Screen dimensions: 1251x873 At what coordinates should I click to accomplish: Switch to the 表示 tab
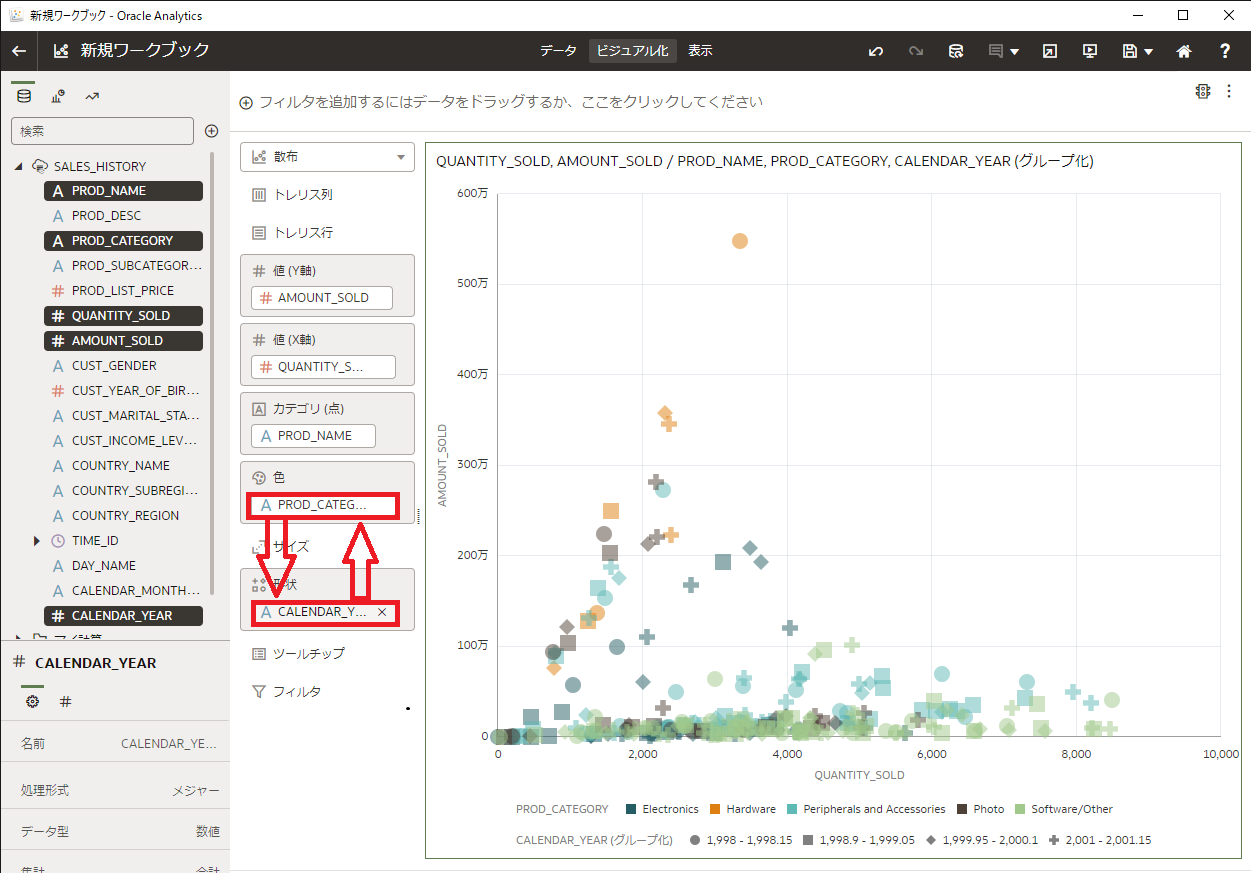(700, 51)
